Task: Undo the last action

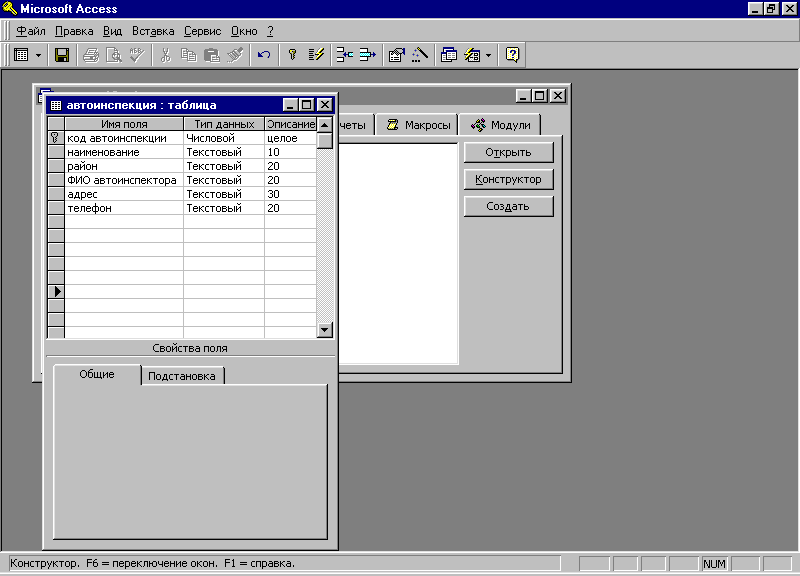Action: point(264,55)
